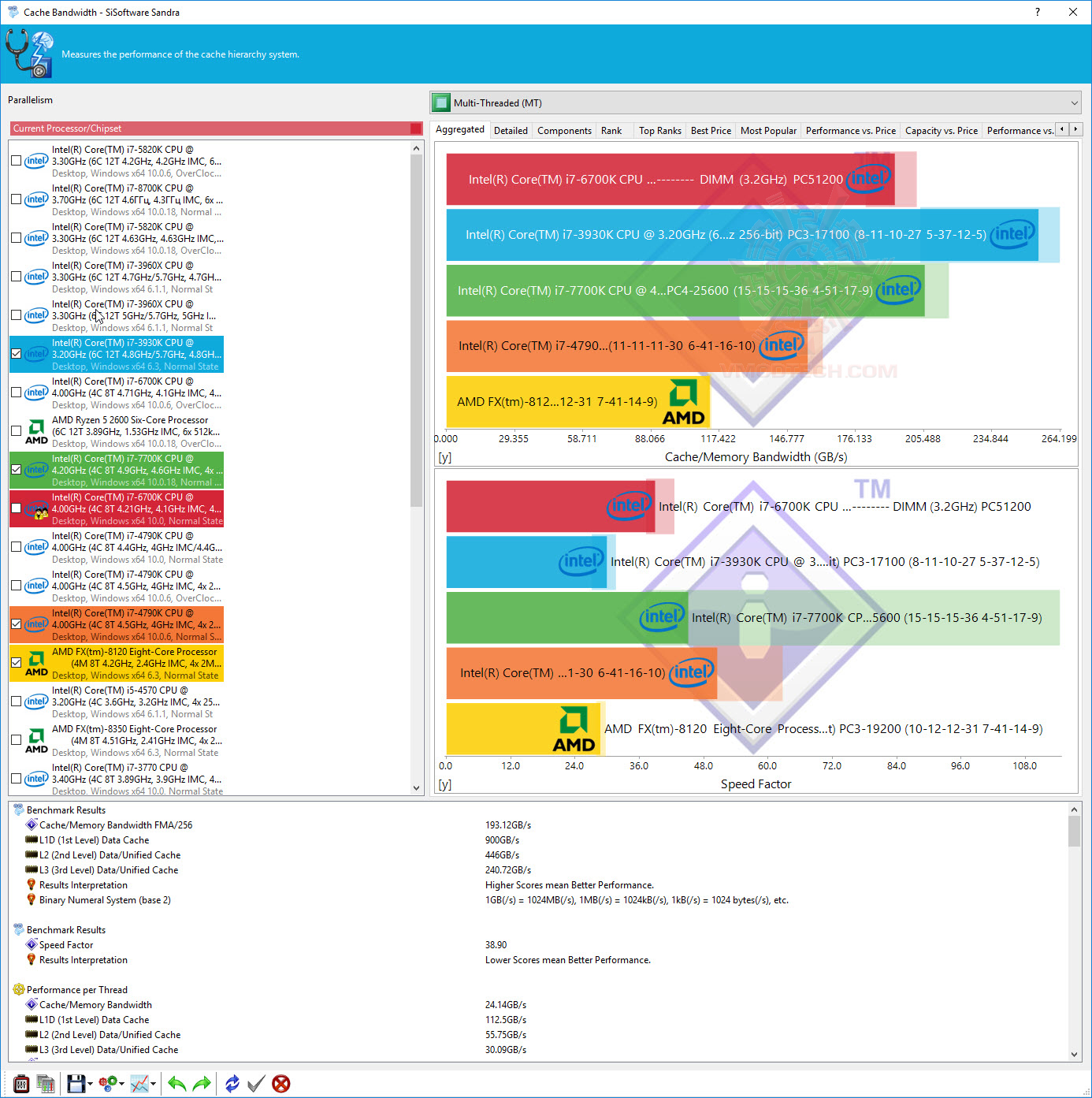
Task: Open the dropdown arrow beside the chart icon
Action: (153, 1084)
